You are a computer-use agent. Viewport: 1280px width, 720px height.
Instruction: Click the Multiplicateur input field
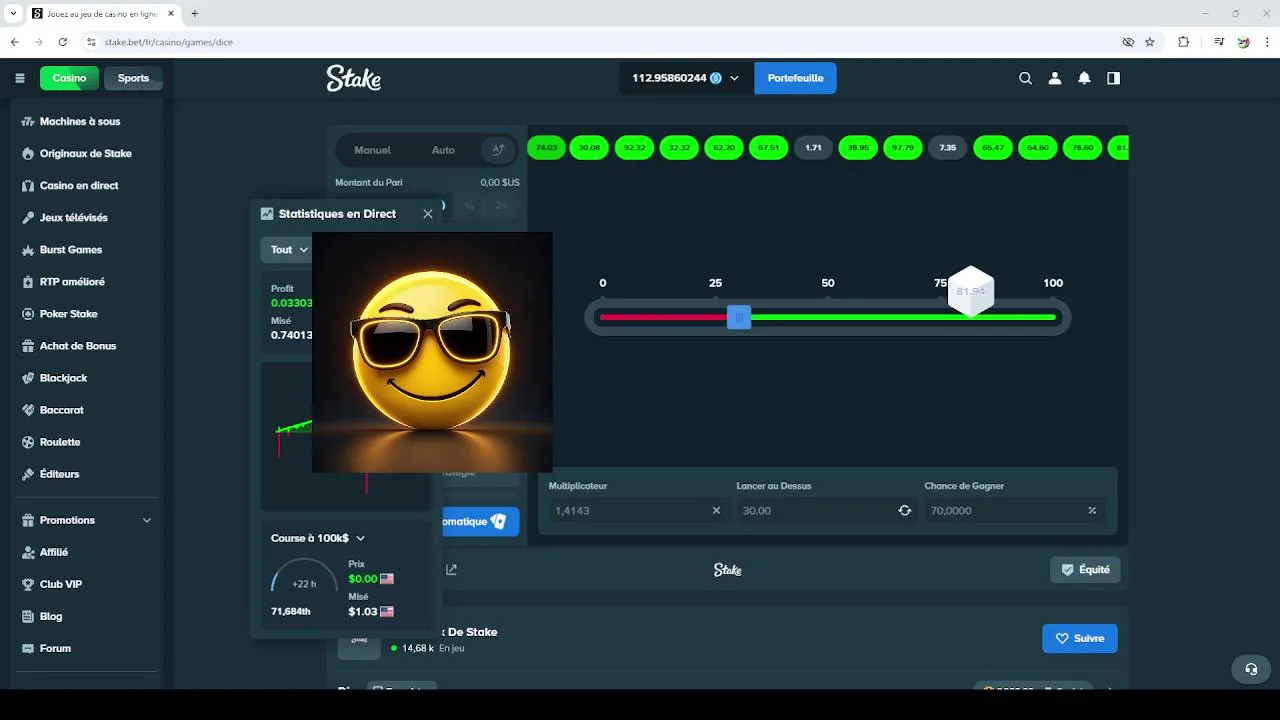tap(637, 510)
